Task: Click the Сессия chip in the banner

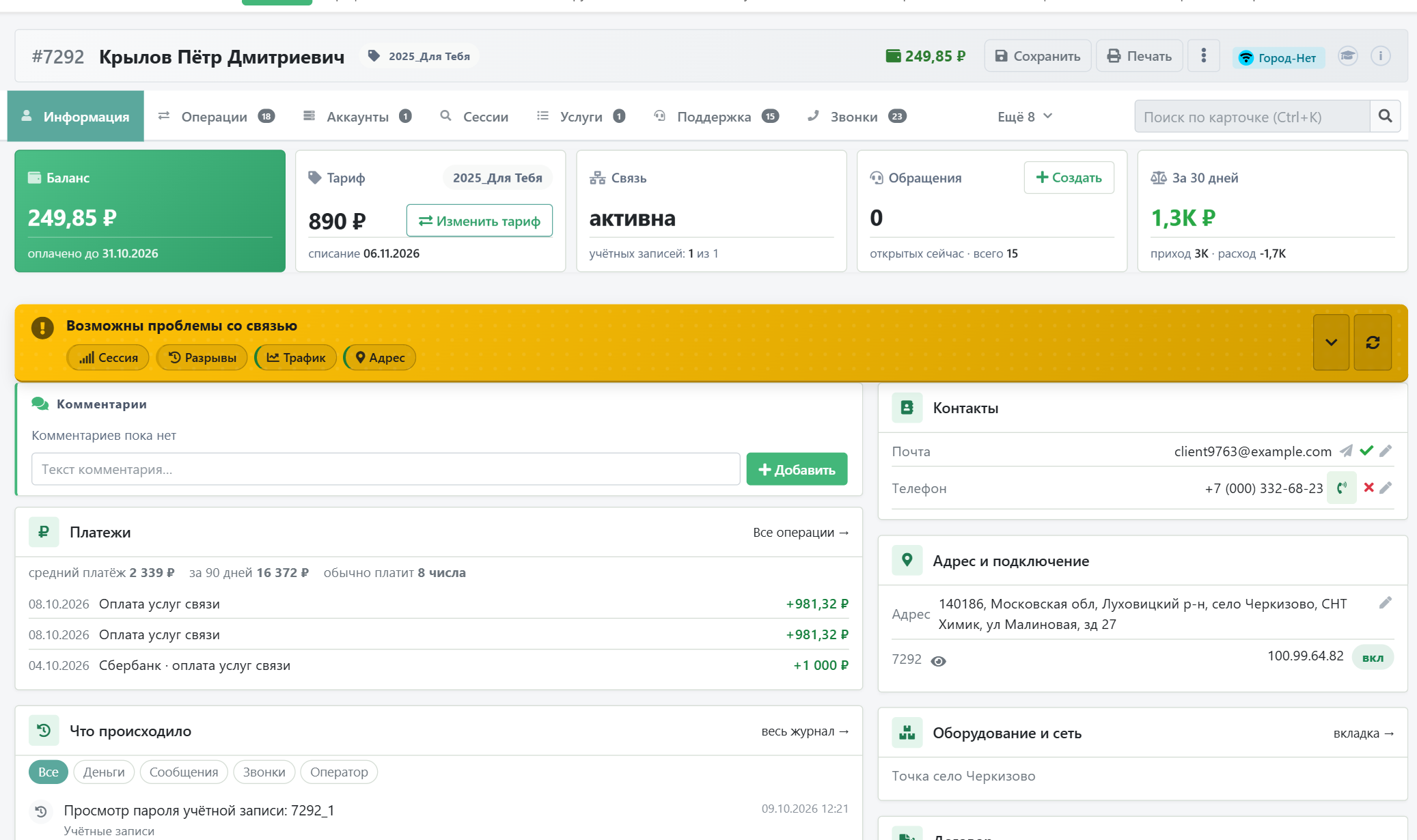Action: [x=108, y=357]
